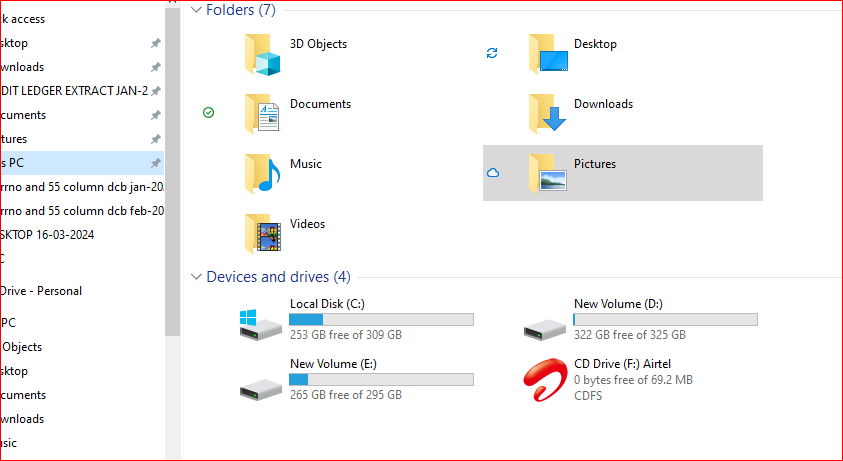Click the pin icon next to 'tures' in quick access
The width and height of the screenshot is (843, 461).
[x=155, y=139]
